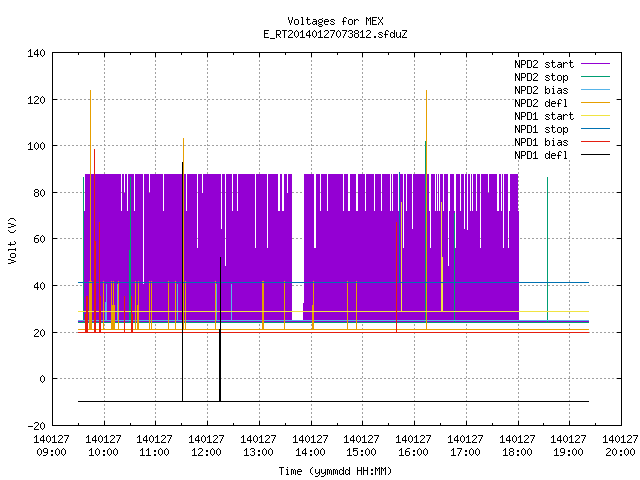Screen dimensions: 640x480
Task: Click the -20 y-axis tick label
Action: tap(36, 426)
